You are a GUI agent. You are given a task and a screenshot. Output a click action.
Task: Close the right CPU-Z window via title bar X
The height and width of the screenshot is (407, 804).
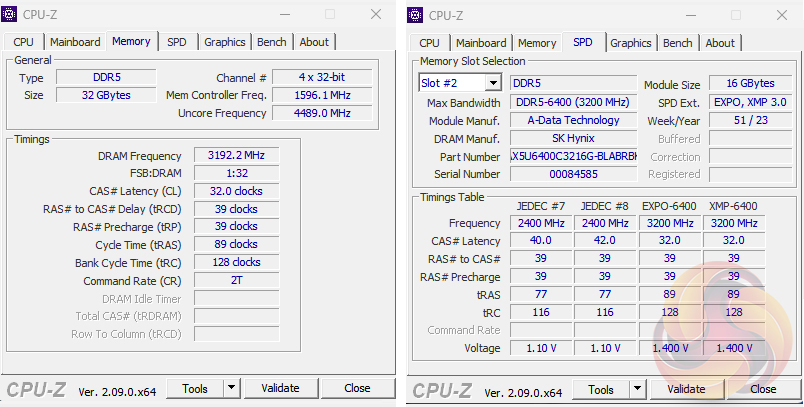[x=781, y=15]
